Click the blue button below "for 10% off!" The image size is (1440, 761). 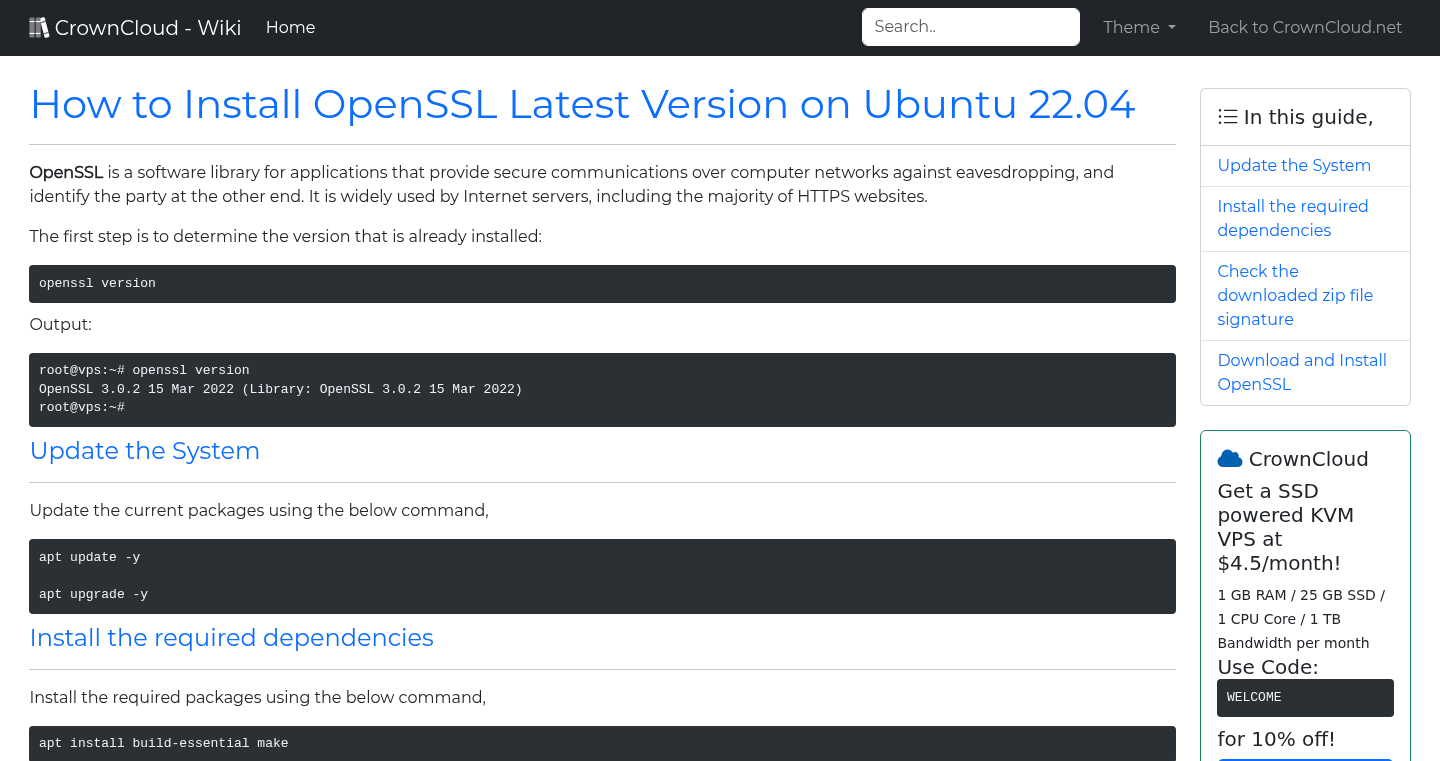click(1305, 759)
